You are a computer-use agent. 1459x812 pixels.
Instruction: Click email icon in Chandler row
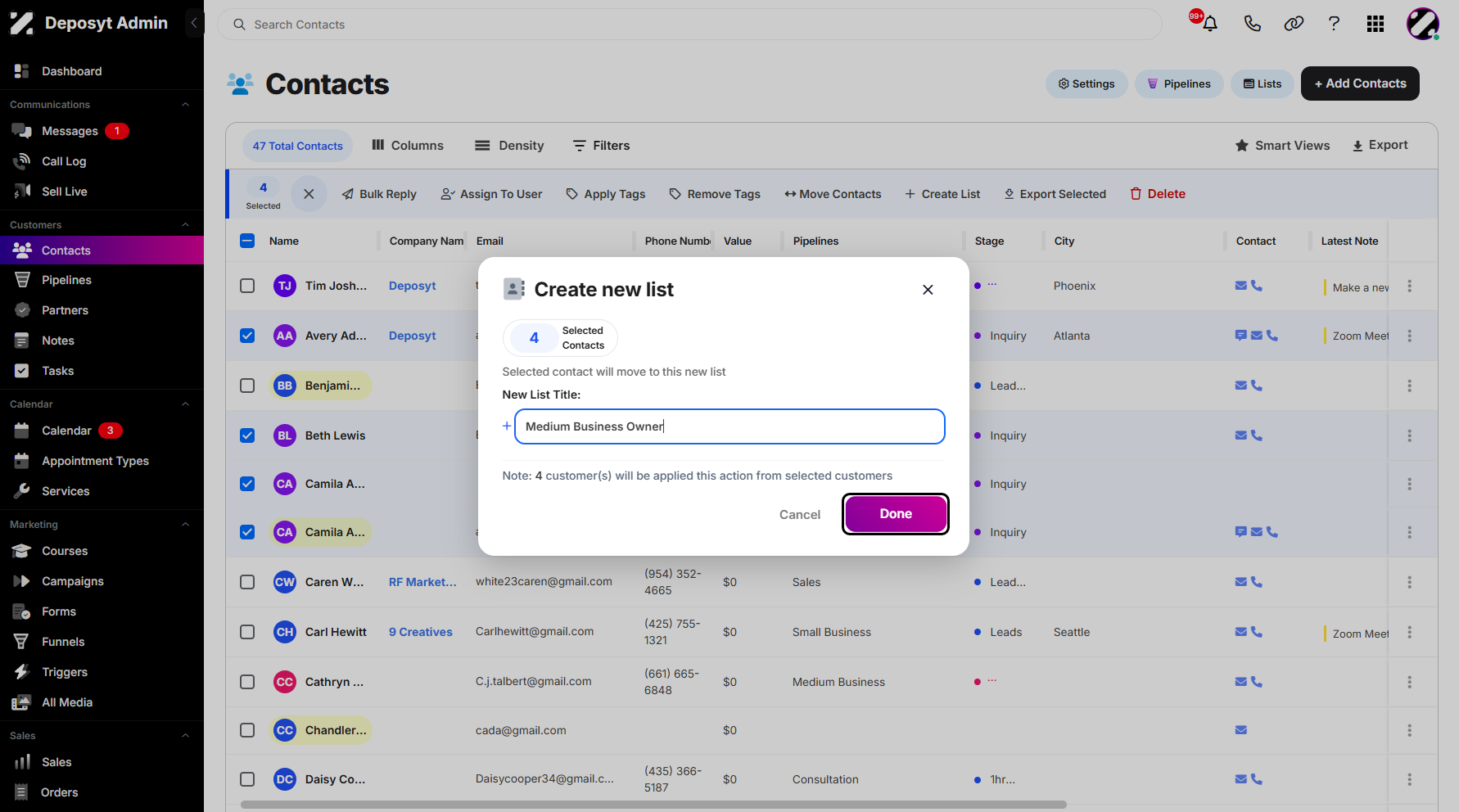coord(1241,730)
